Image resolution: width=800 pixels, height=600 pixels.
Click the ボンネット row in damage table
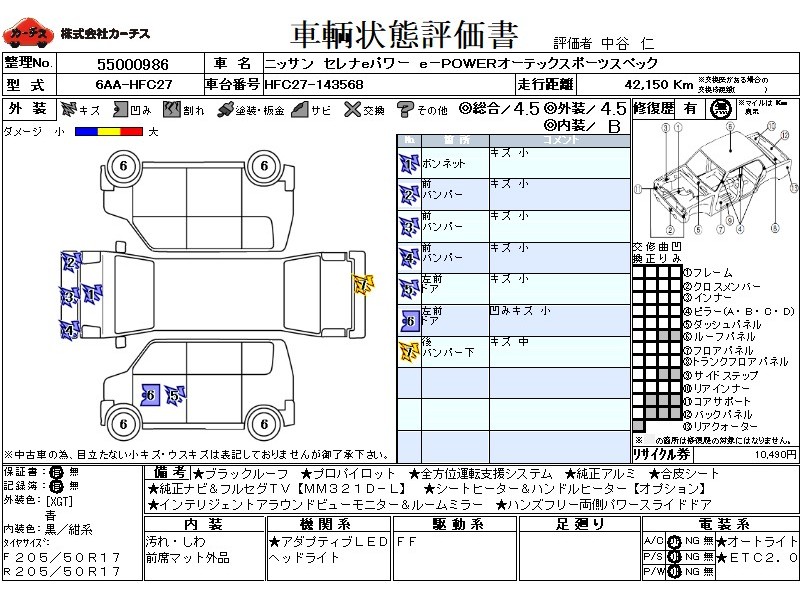tap(514, 162)
